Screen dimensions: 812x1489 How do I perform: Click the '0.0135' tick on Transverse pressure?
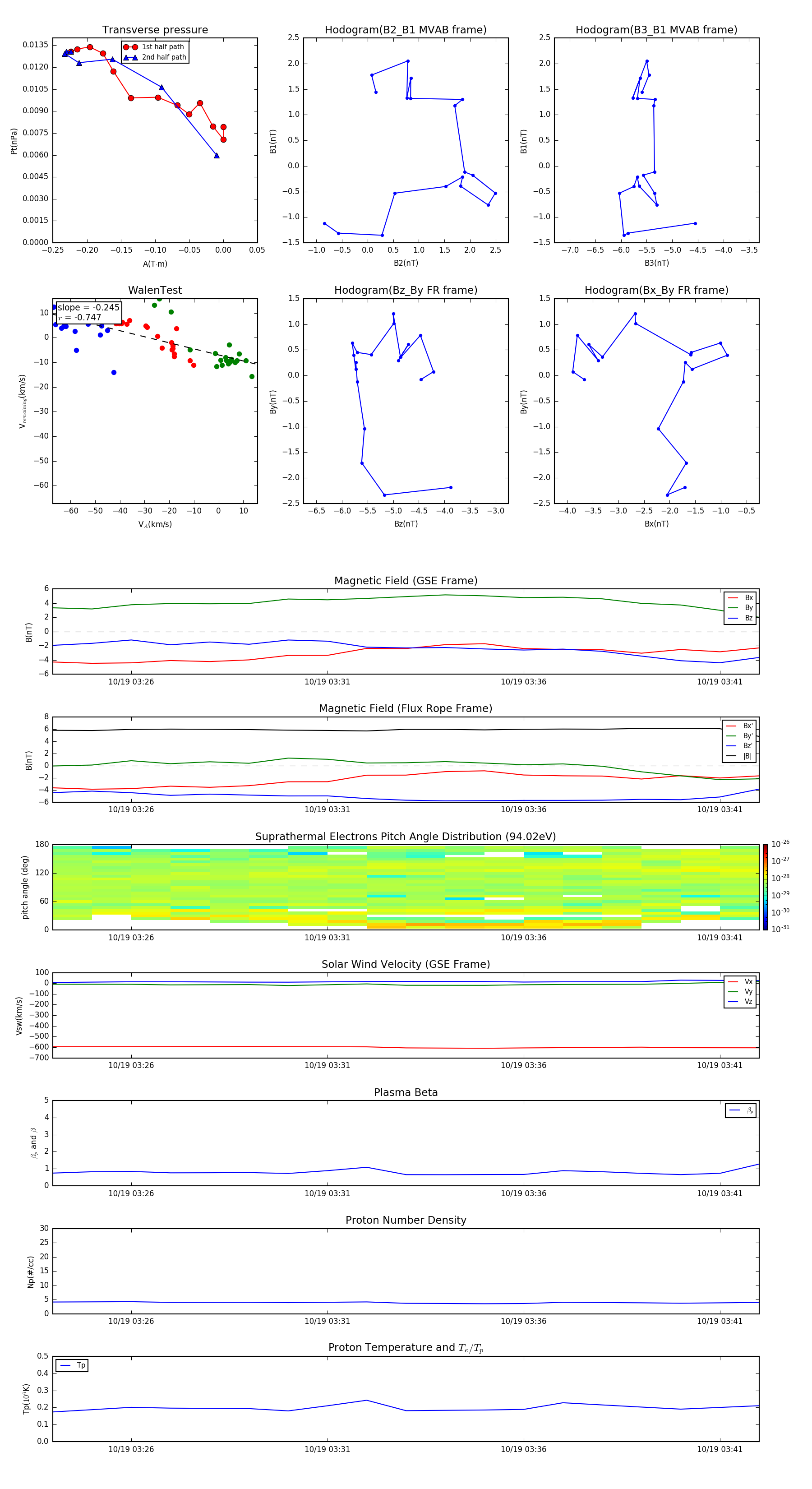pyautogui.click(x=36, y=45)
